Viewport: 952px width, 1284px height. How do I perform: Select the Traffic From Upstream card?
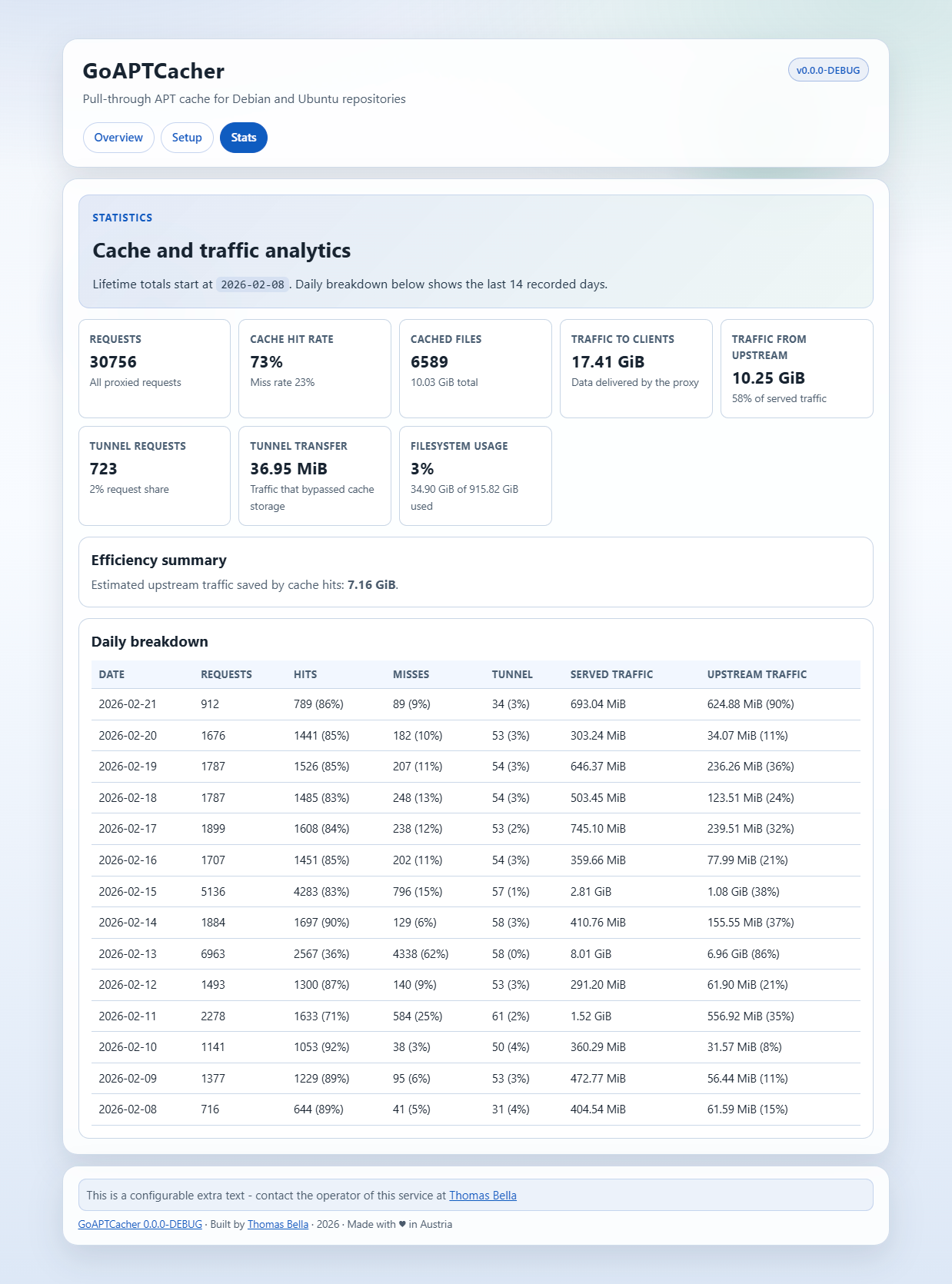[x=797, y=368]
